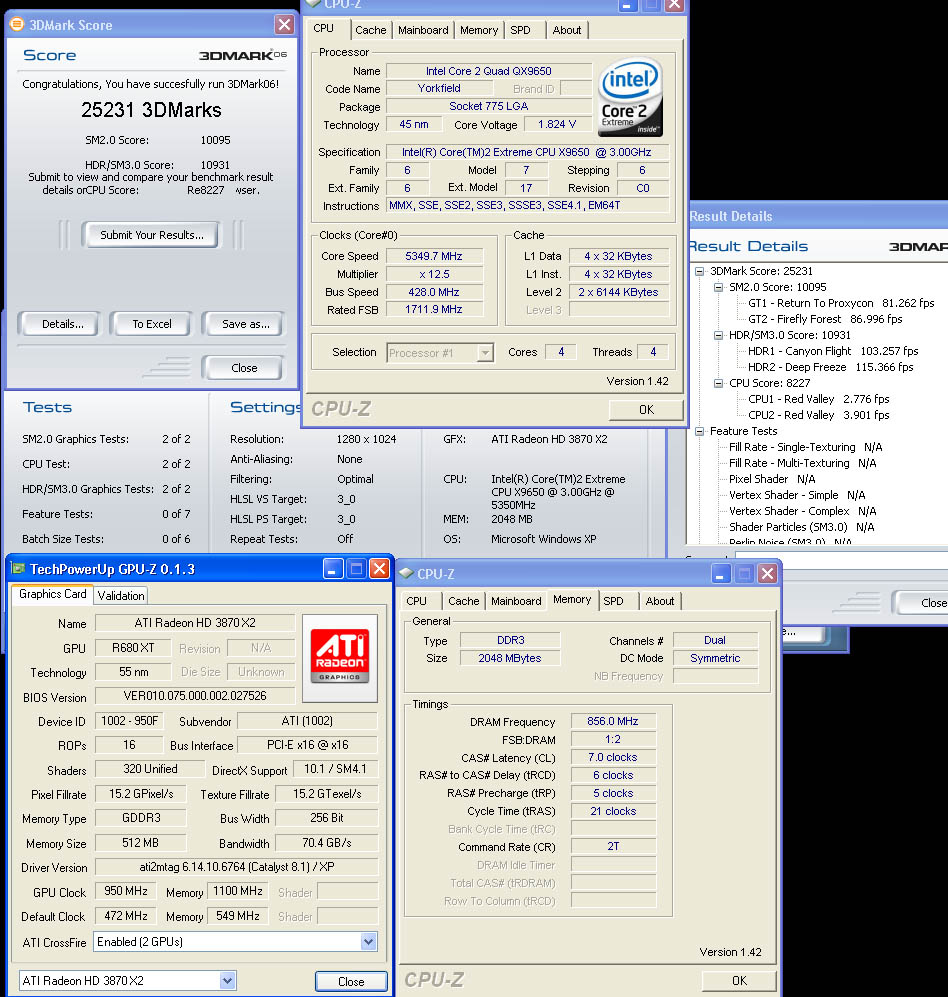Minimize the GPU-Z window

click(x=333, y=568)
